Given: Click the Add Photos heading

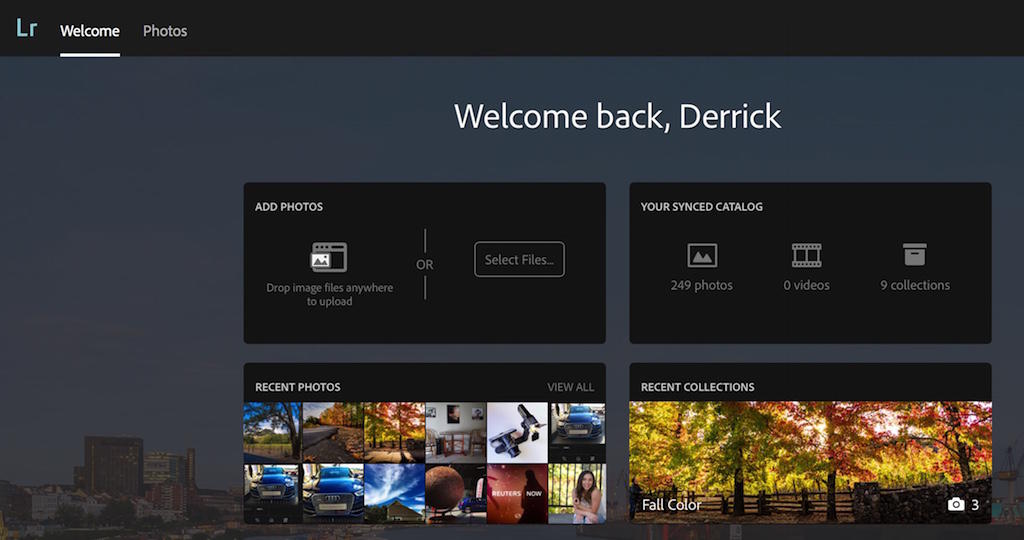Looking at the screenshot, I should pyautogui.click(x=289, y=207).
